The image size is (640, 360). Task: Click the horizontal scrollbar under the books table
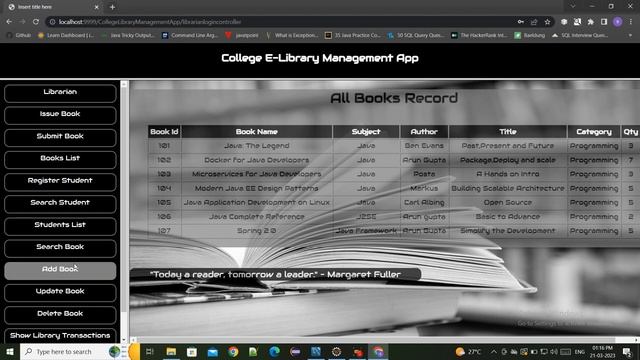(x=376, y=340)
